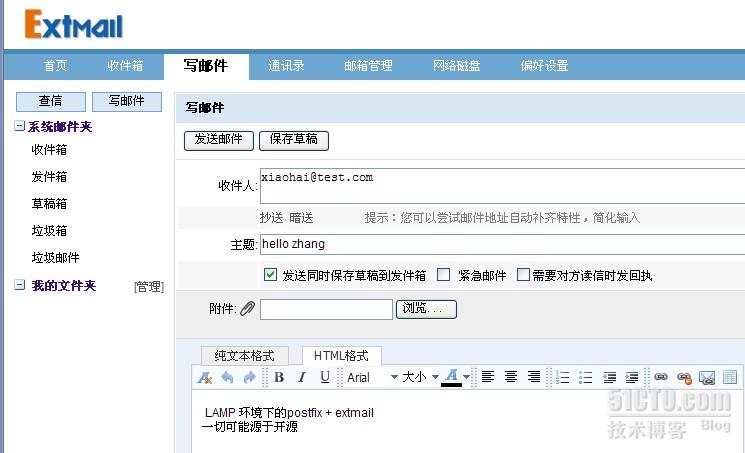Viewport: 745px width, 453px height.
Task: Collapse the 系统邮件夹 tree
Action: [x=19, y=126]
